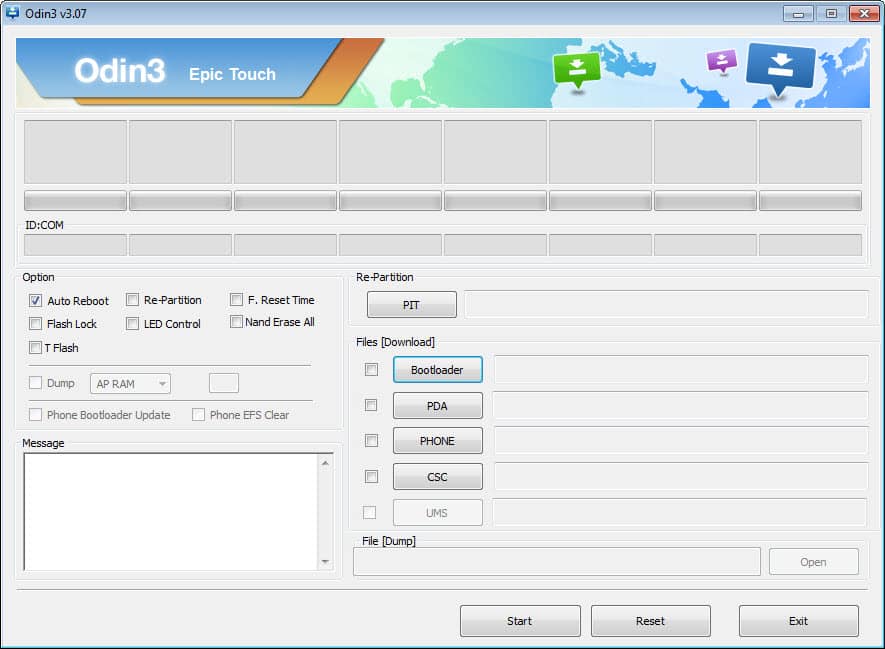Image resolution: width=885 pixels, height=649 pixels.
Task: Click the Bootloader file button
Action: tap(437, 369)
